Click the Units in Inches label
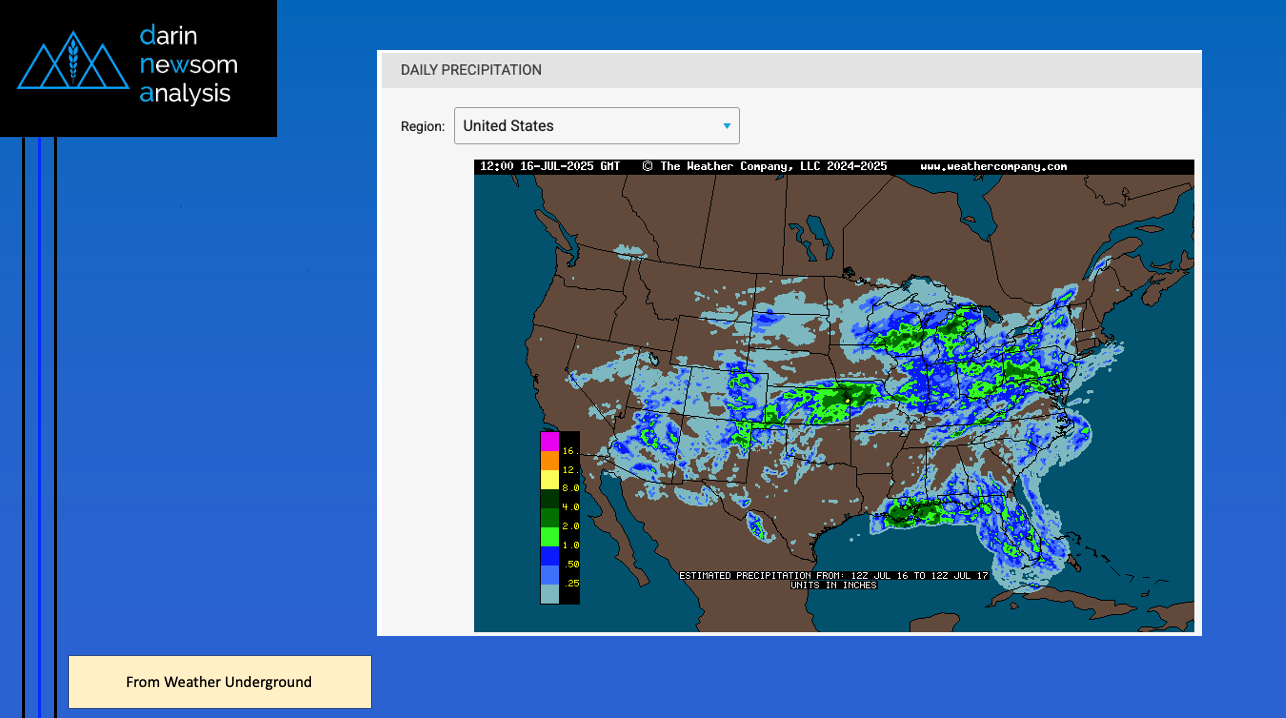Image resolution: width=1286 pixels, height=718 pixels. coord(833,585)
